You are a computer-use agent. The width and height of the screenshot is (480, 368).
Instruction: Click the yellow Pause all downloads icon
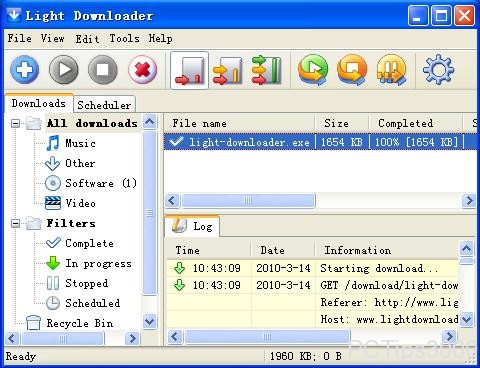(391, 70)
